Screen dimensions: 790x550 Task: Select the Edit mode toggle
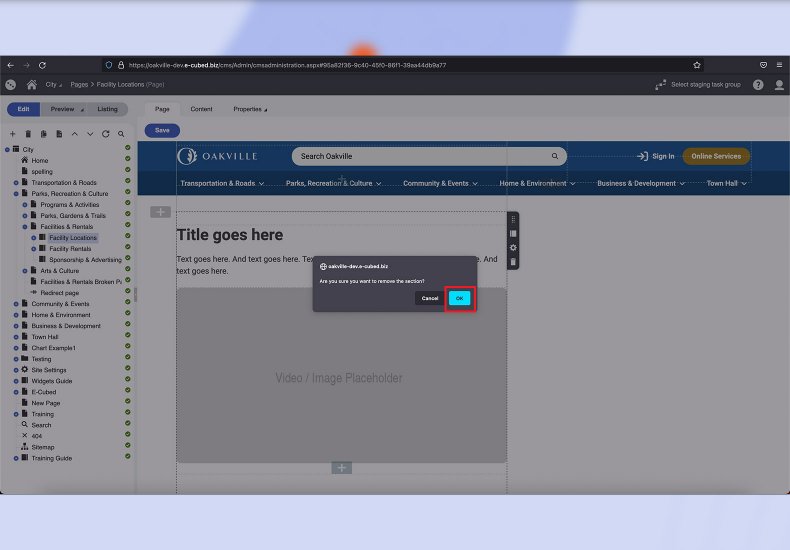(x=23, y=109)
